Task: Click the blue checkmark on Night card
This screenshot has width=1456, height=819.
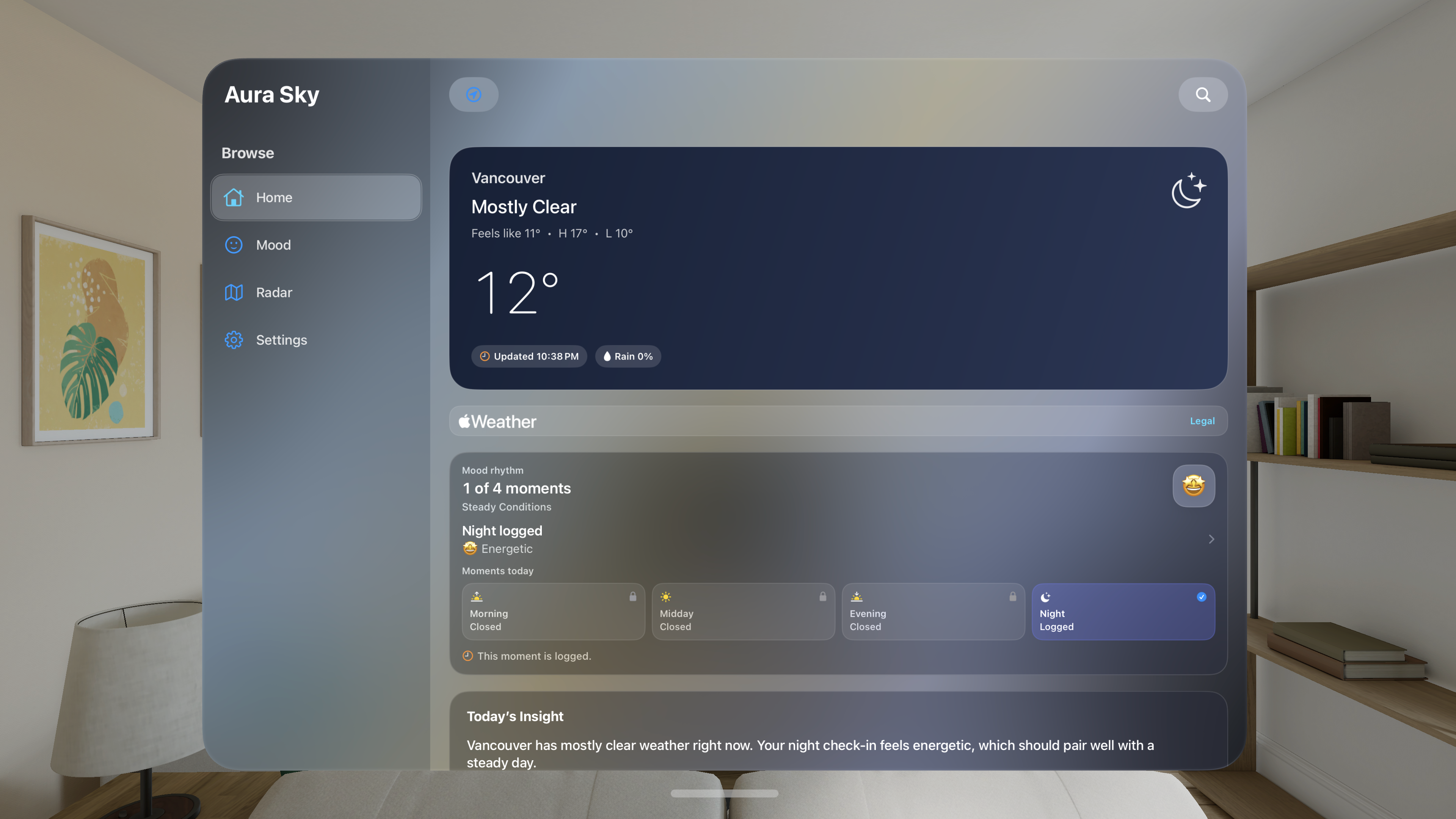Action: point(1202,597)
